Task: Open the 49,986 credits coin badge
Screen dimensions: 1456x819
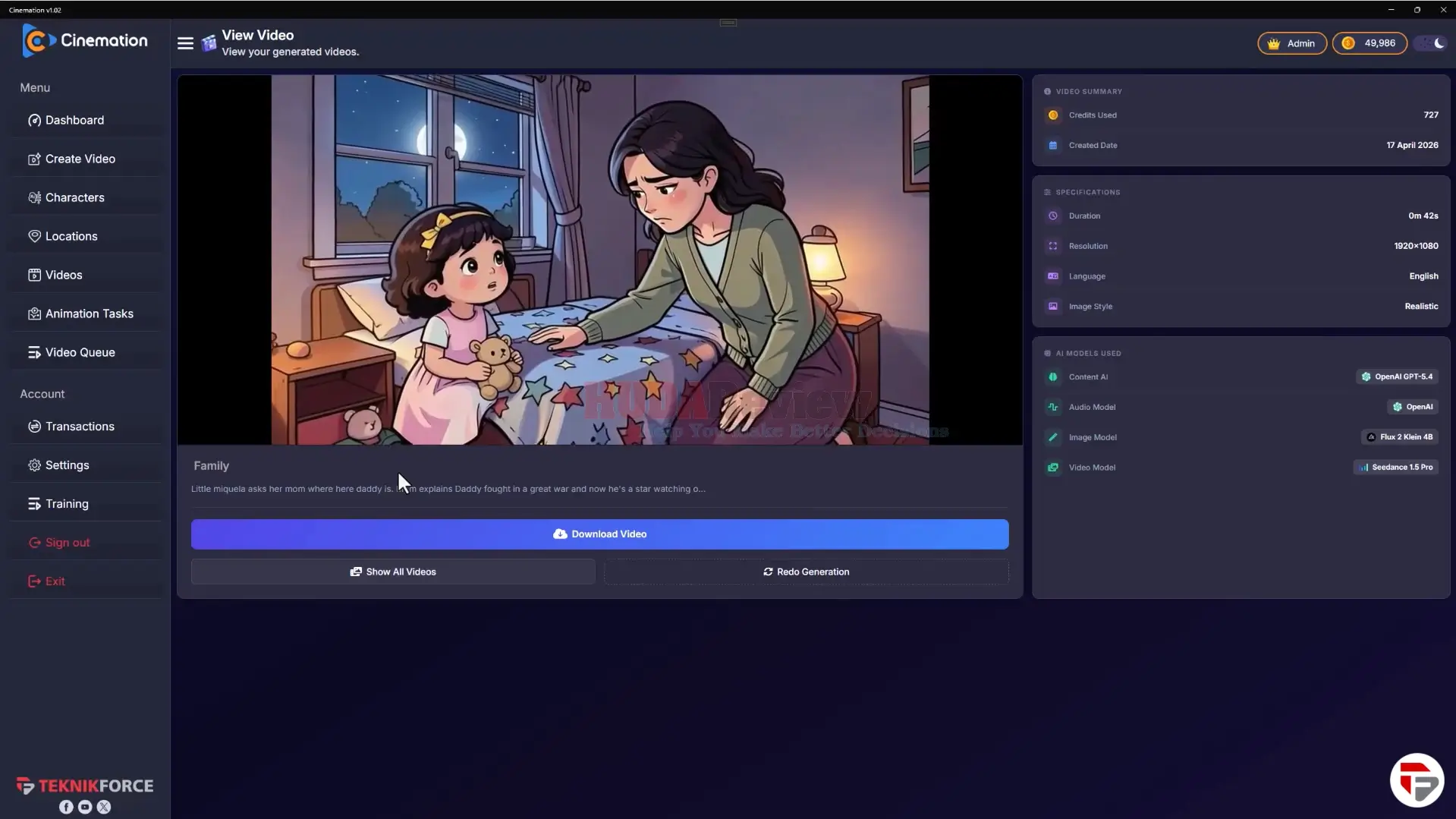Action: click(1369, 43)
